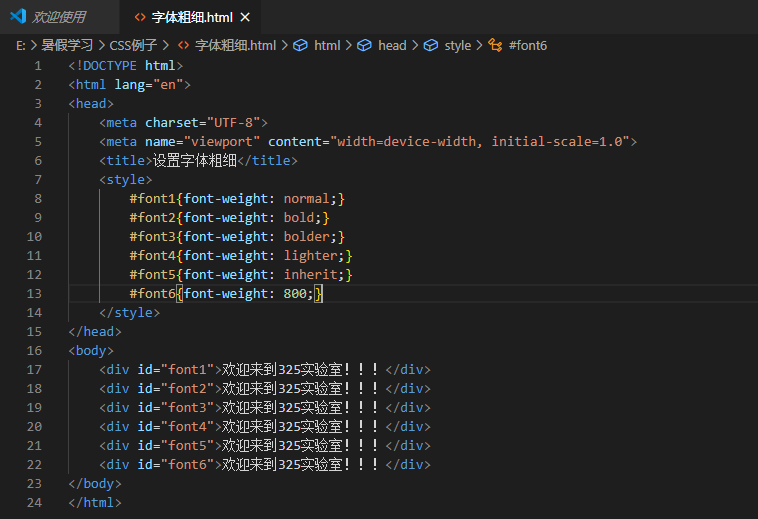Click the opening body tag on line 16

click(91, 351)
